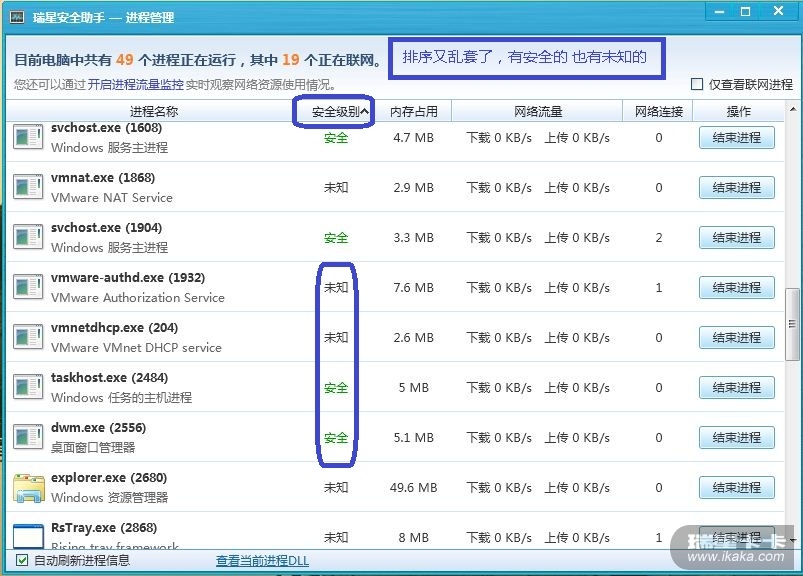Select the vmnetdhcp.exe (204) process name

pyautogui.click(x=114, y=328)
